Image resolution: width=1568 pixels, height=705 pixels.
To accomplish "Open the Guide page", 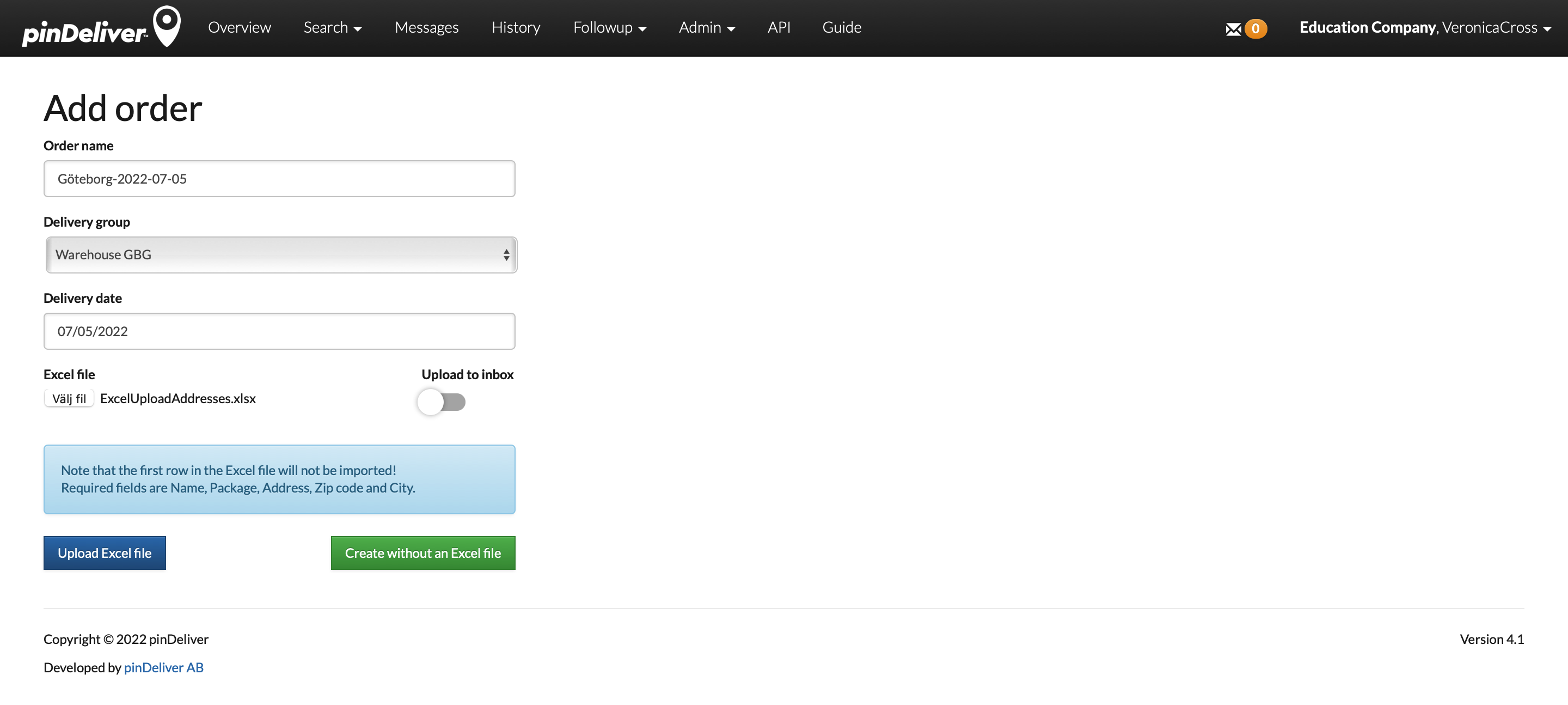I will click(x=841, y=27).
